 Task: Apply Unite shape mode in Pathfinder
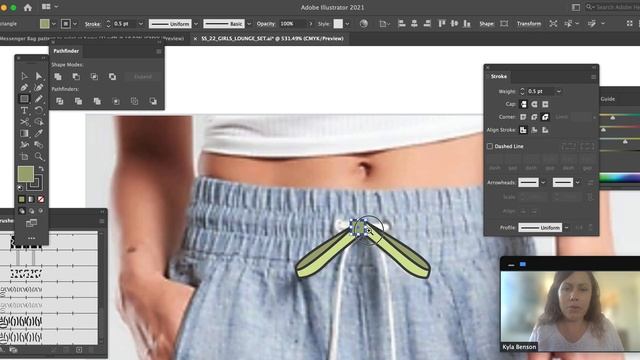pyautogui.click(x=58, y=77)
